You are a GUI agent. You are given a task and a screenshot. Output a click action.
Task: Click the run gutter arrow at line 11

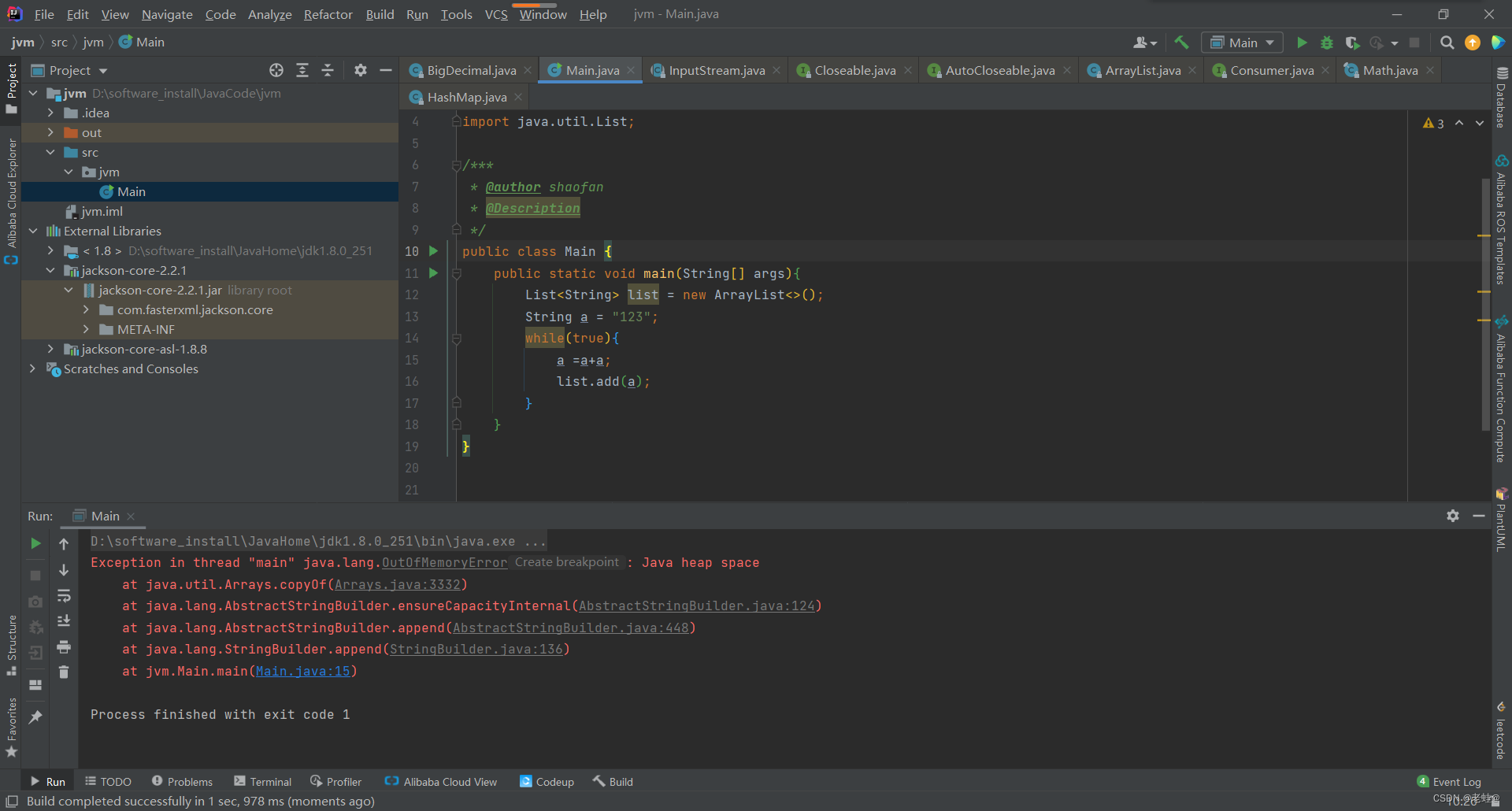pyautogui.click(x=433, y=273)
